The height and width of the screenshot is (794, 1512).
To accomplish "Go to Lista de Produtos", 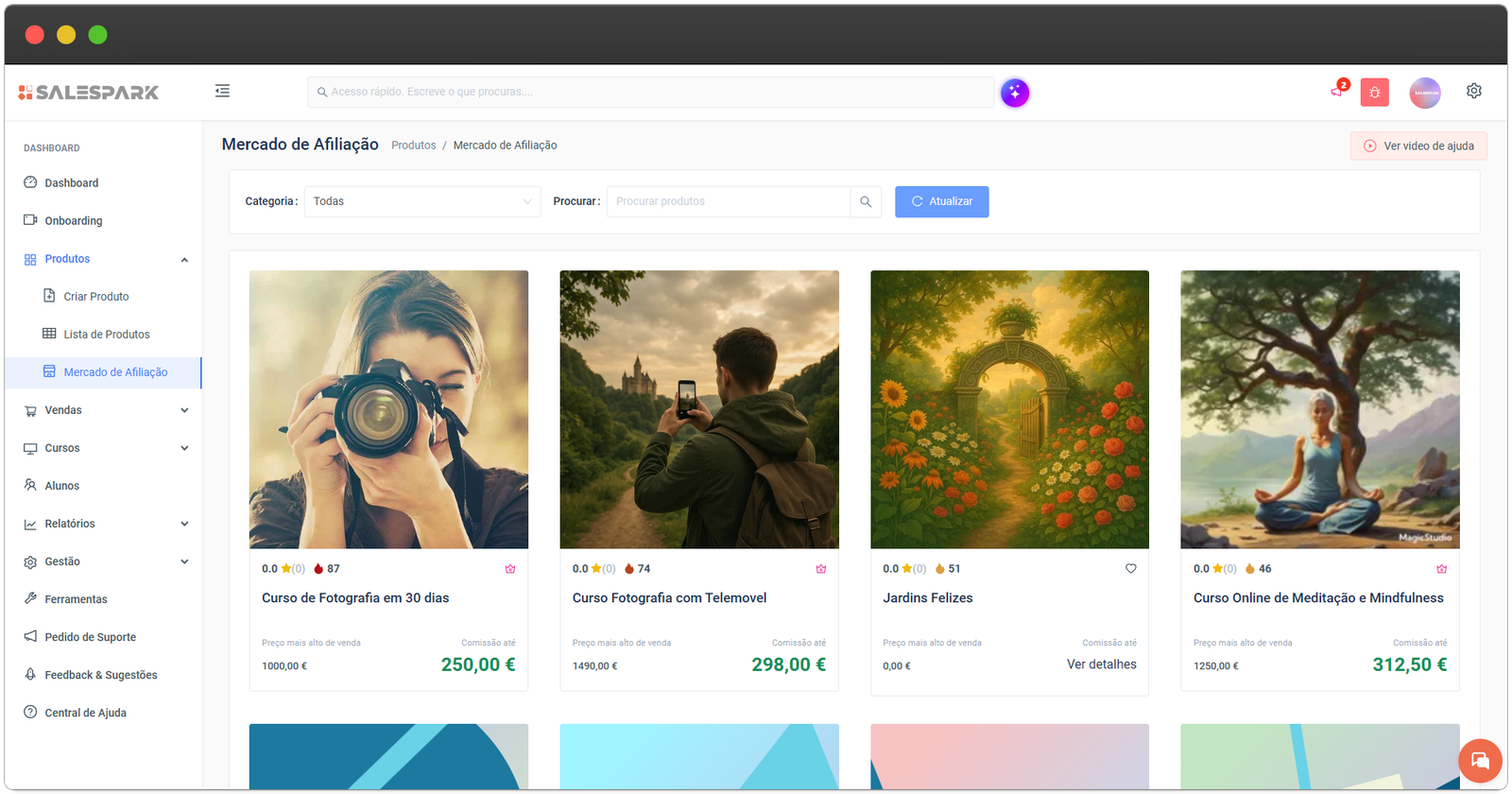I will click(x=106, y=335).
